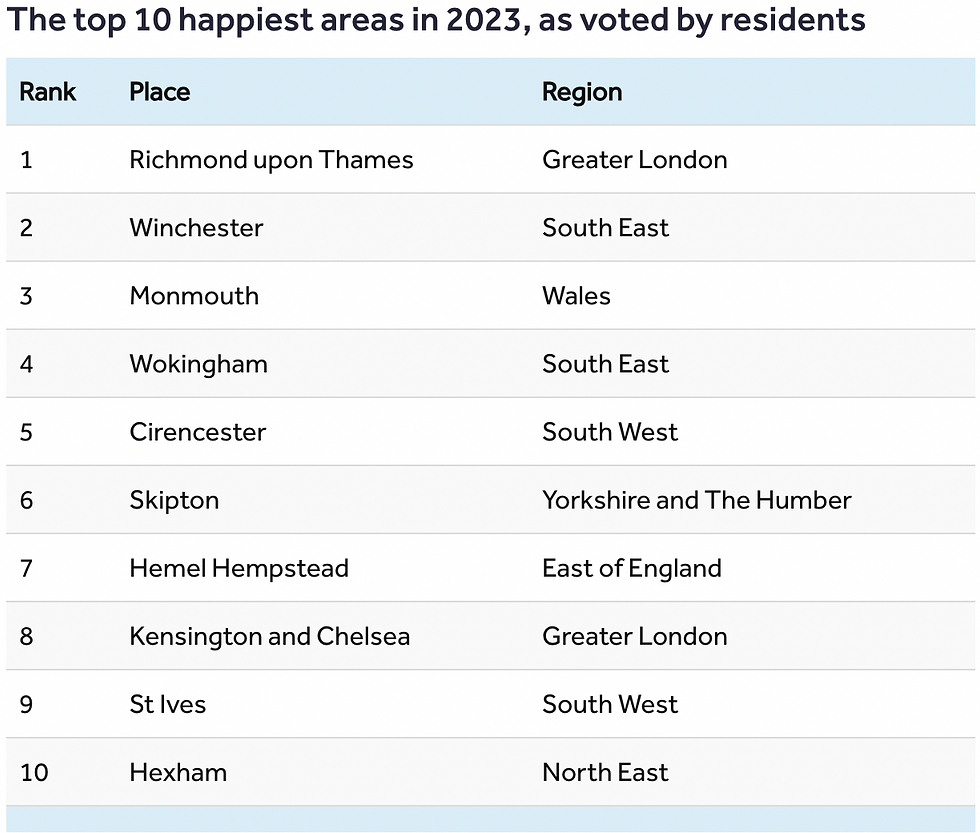Select Hemel Hempstead row entry

239,568
